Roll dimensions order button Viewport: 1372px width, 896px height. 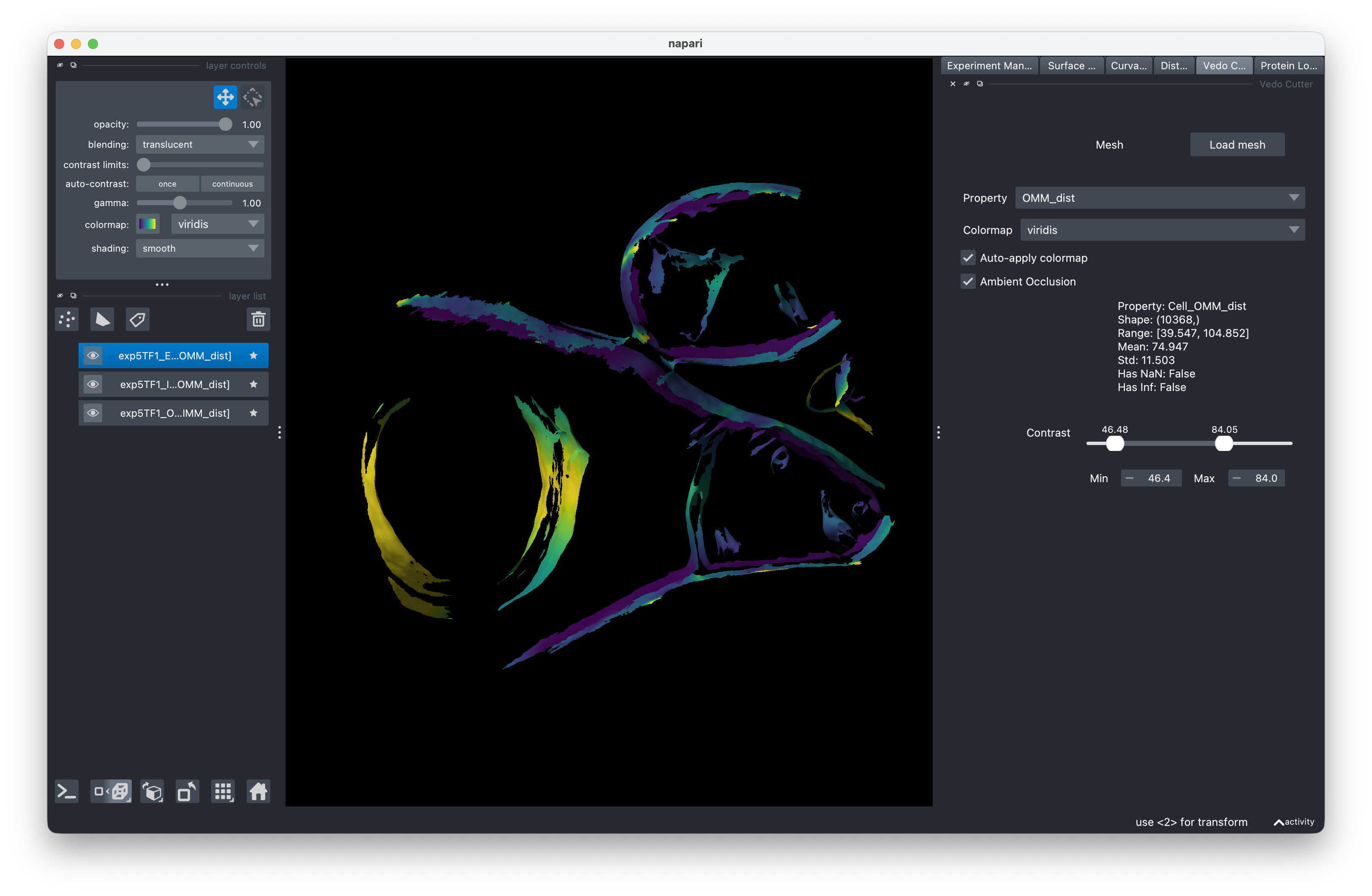(x=153, y=791)
